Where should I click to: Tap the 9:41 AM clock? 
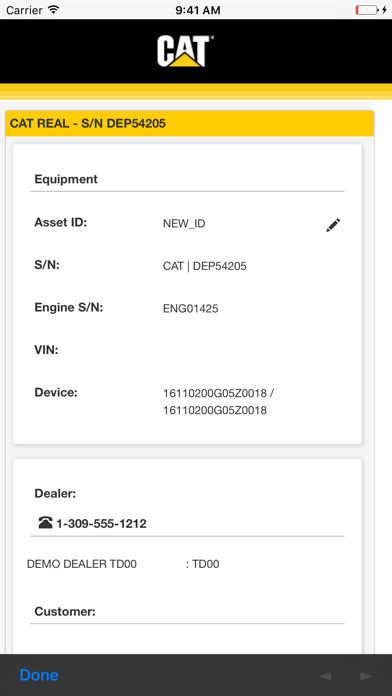click(x=198, y=10)
